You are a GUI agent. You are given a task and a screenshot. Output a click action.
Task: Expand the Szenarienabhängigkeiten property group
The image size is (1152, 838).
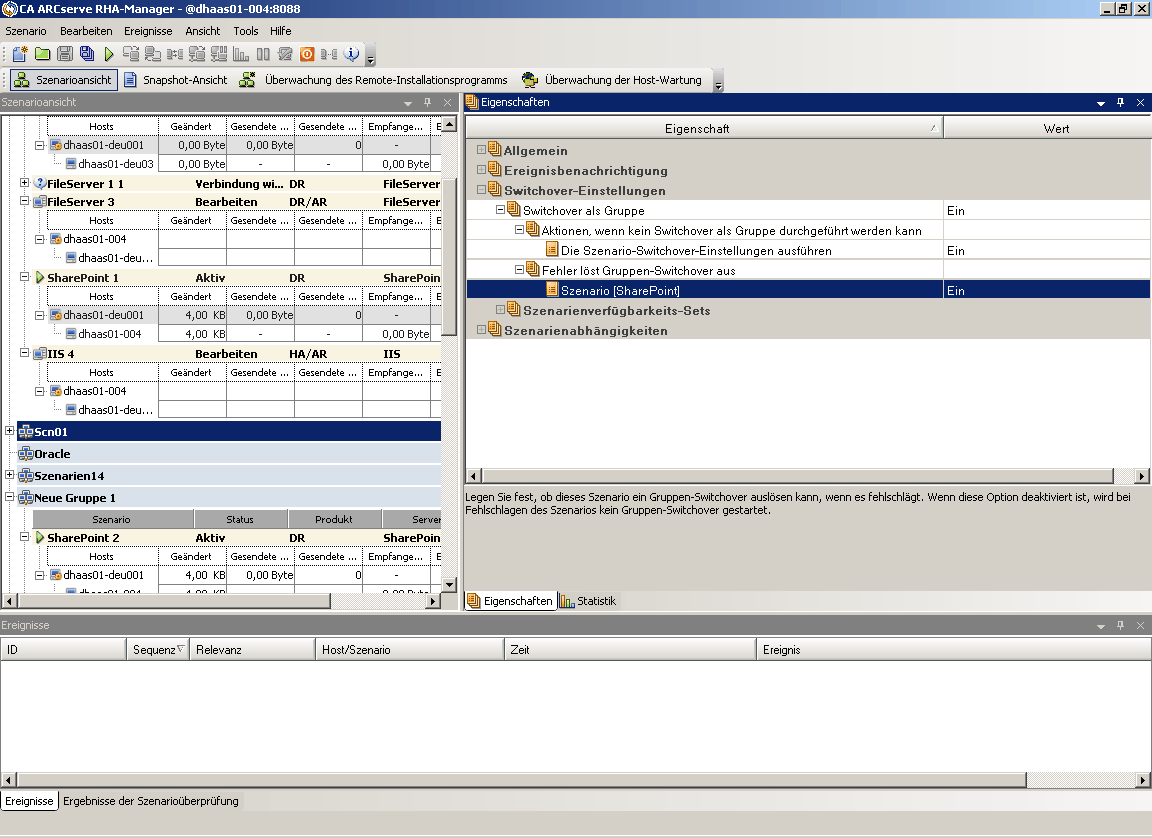[482, 331]
